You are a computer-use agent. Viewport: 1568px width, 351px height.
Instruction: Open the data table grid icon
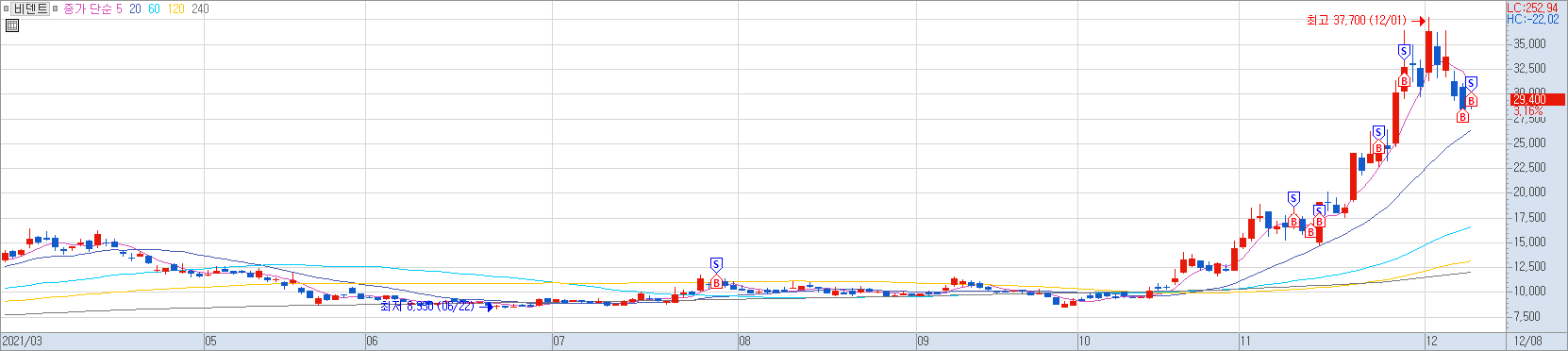pyautogui.click(x=11, y=25)
